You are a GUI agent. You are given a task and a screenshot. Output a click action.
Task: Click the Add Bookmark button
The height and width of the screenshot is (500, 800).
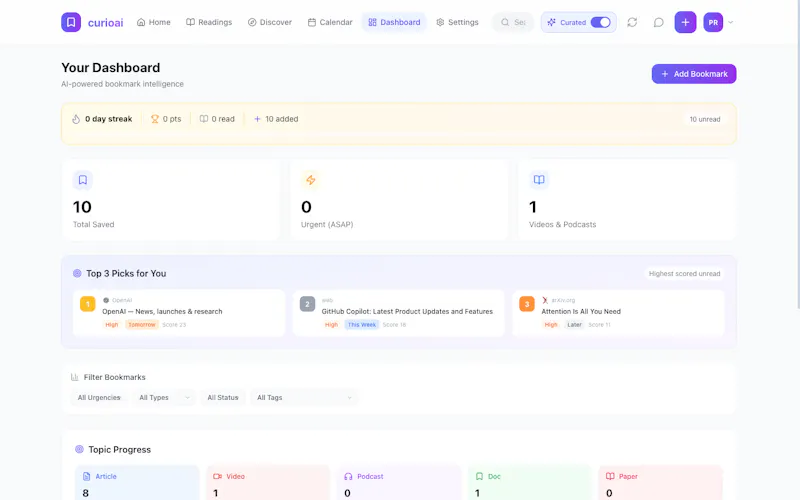pos(693,74)
